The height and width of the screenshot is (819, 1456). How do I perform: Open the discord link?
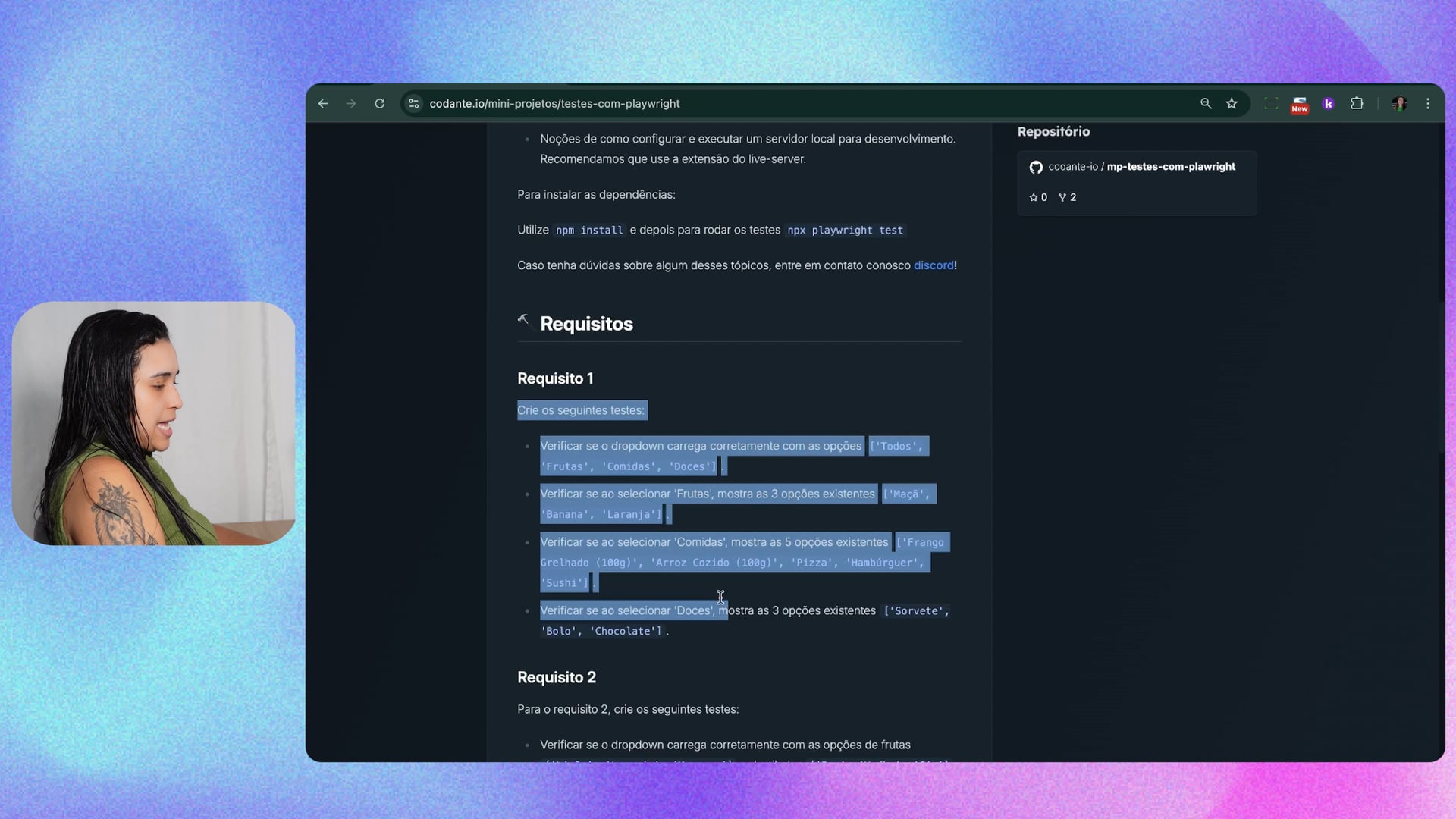coord(934,265)
